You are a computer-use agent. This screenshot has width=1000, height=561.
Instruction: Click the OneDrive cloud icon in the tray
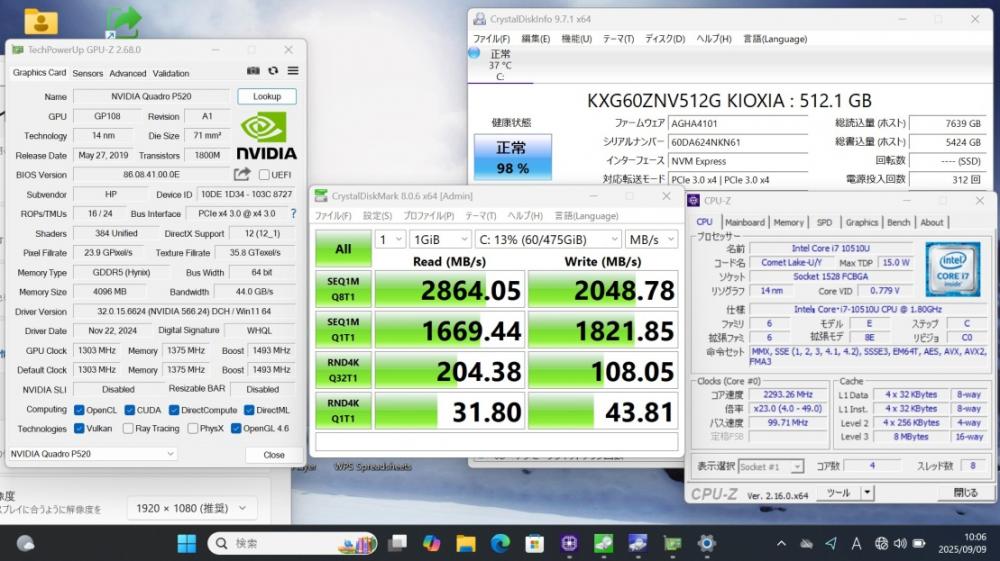[x=807, y=543]
